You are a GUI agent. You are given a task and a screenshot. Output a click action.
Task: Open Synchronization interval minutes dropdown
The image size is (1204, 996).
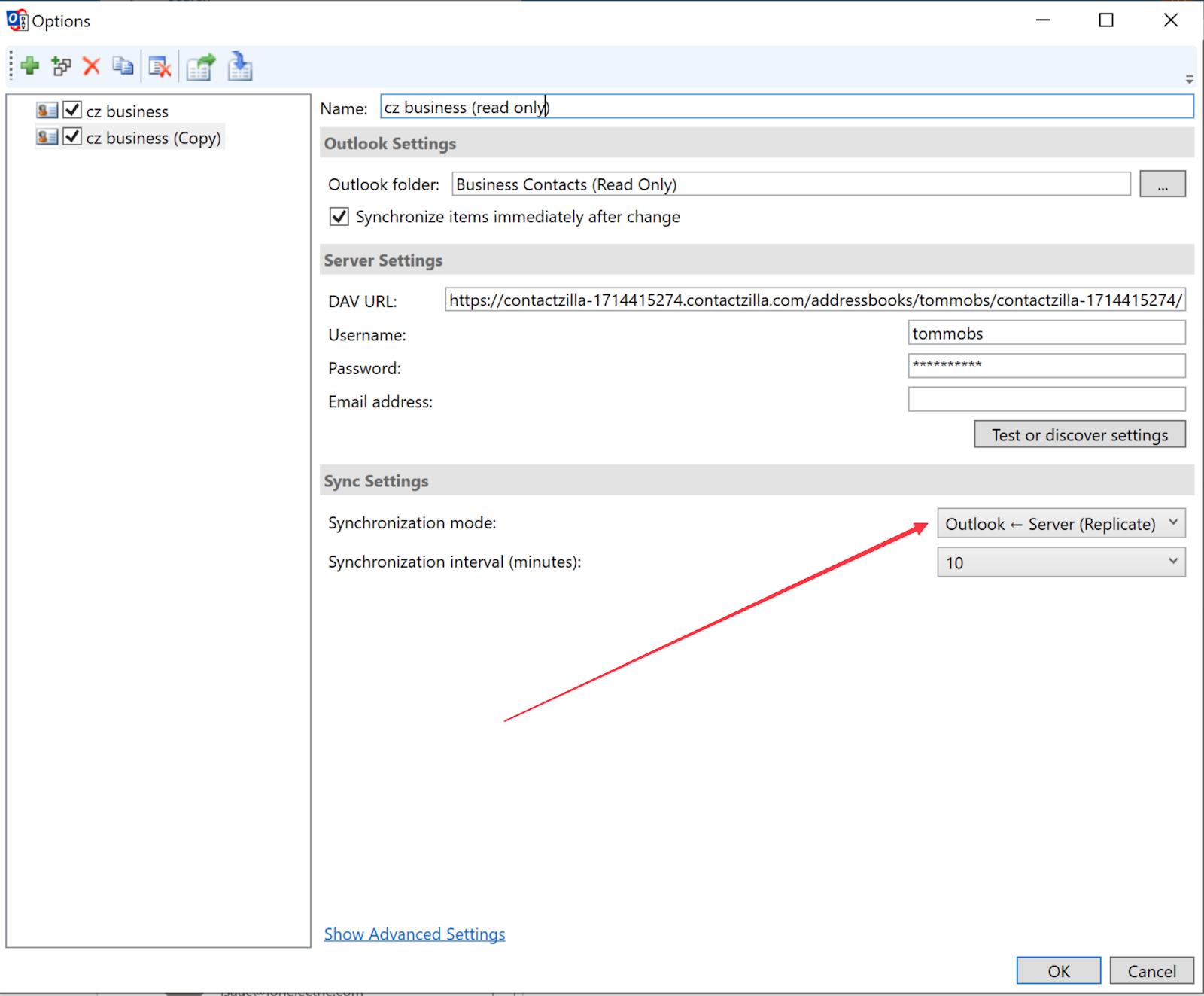(1061, 562)
